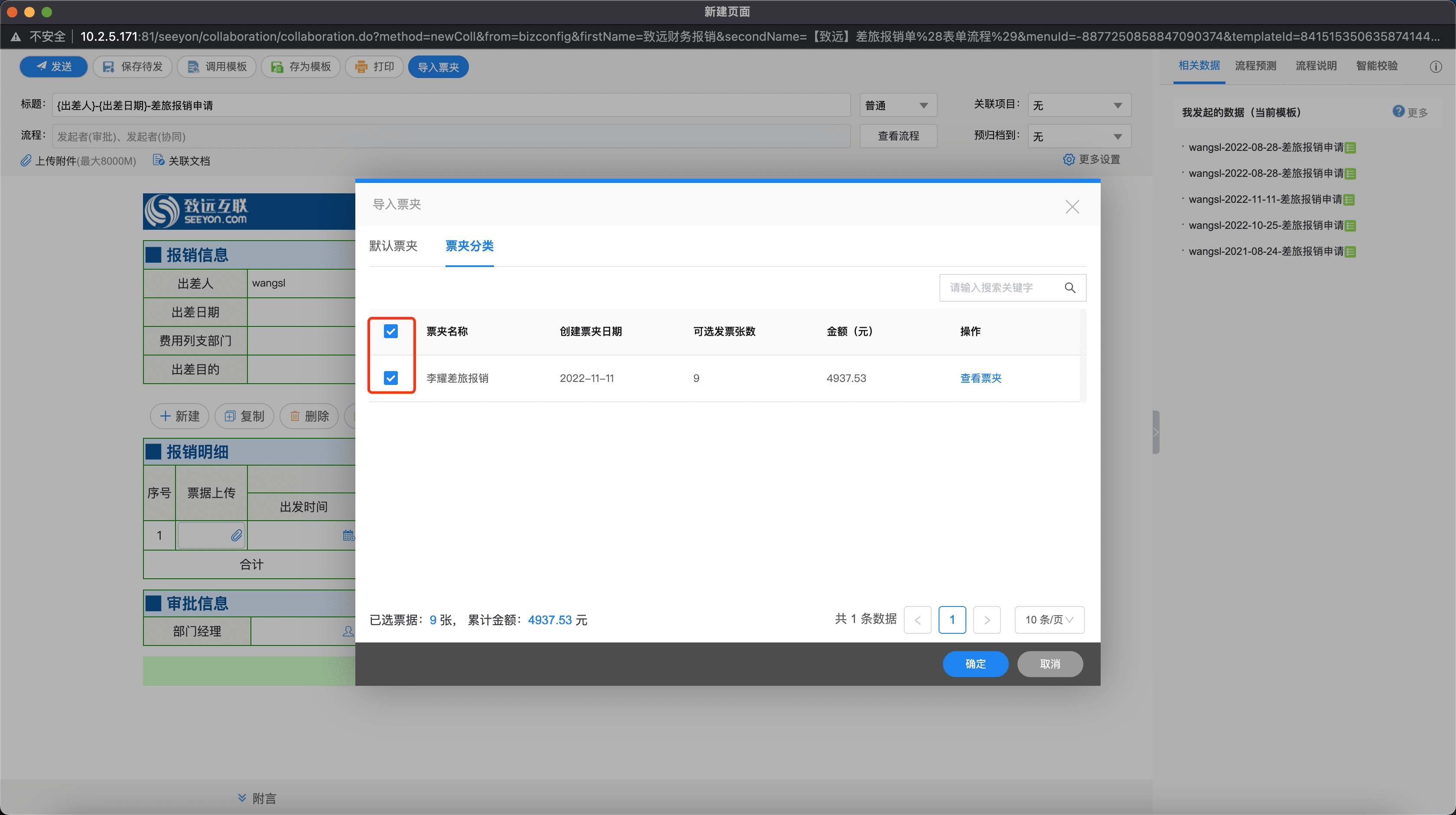Collapse the right side panel handle

click(x=1156, y=432)
